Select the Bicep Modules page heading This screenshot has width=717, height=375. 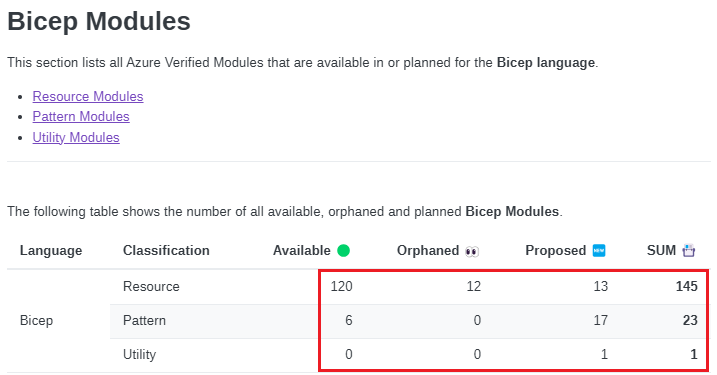(99, 21)
